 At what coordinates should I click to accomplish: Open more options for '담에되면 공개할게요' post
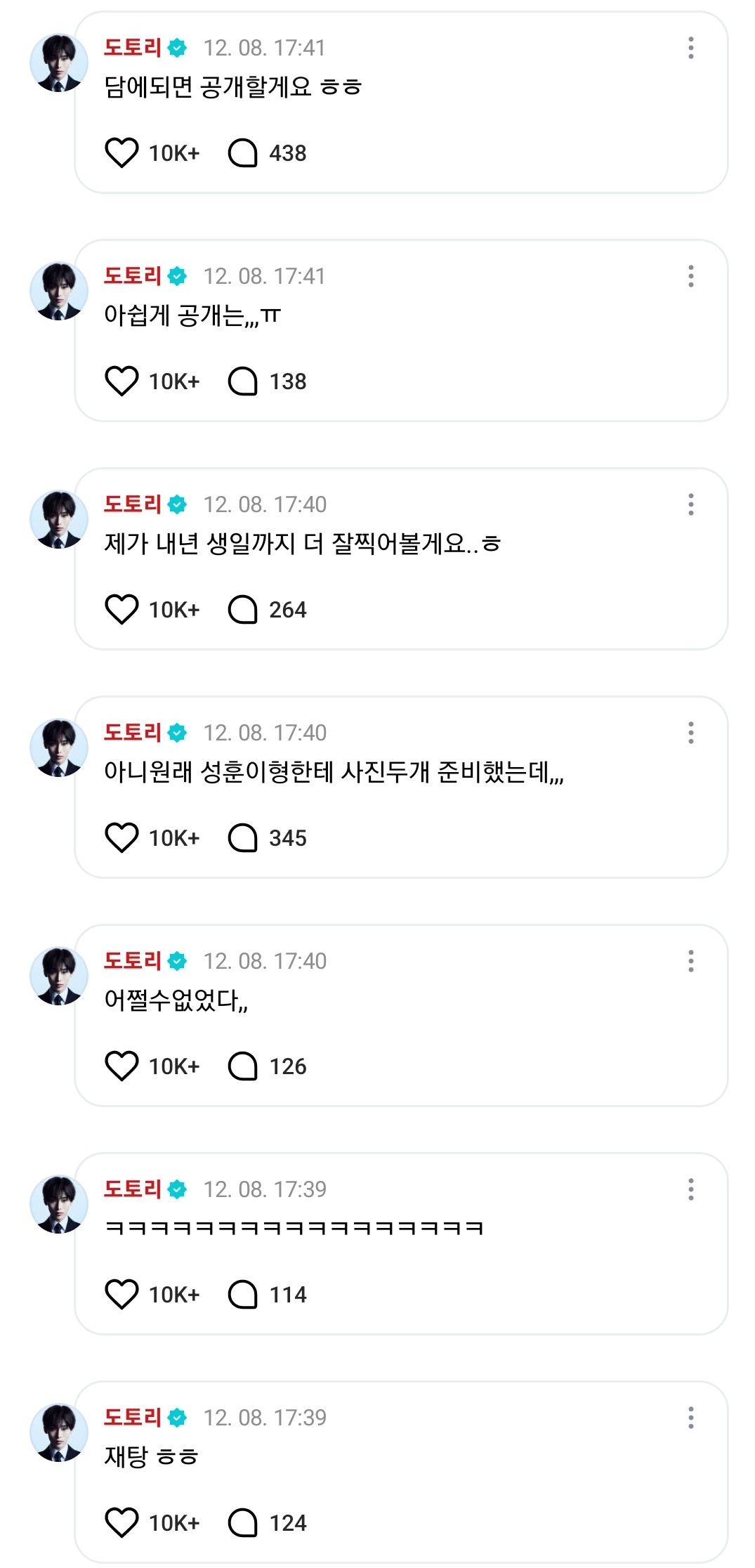691,48
